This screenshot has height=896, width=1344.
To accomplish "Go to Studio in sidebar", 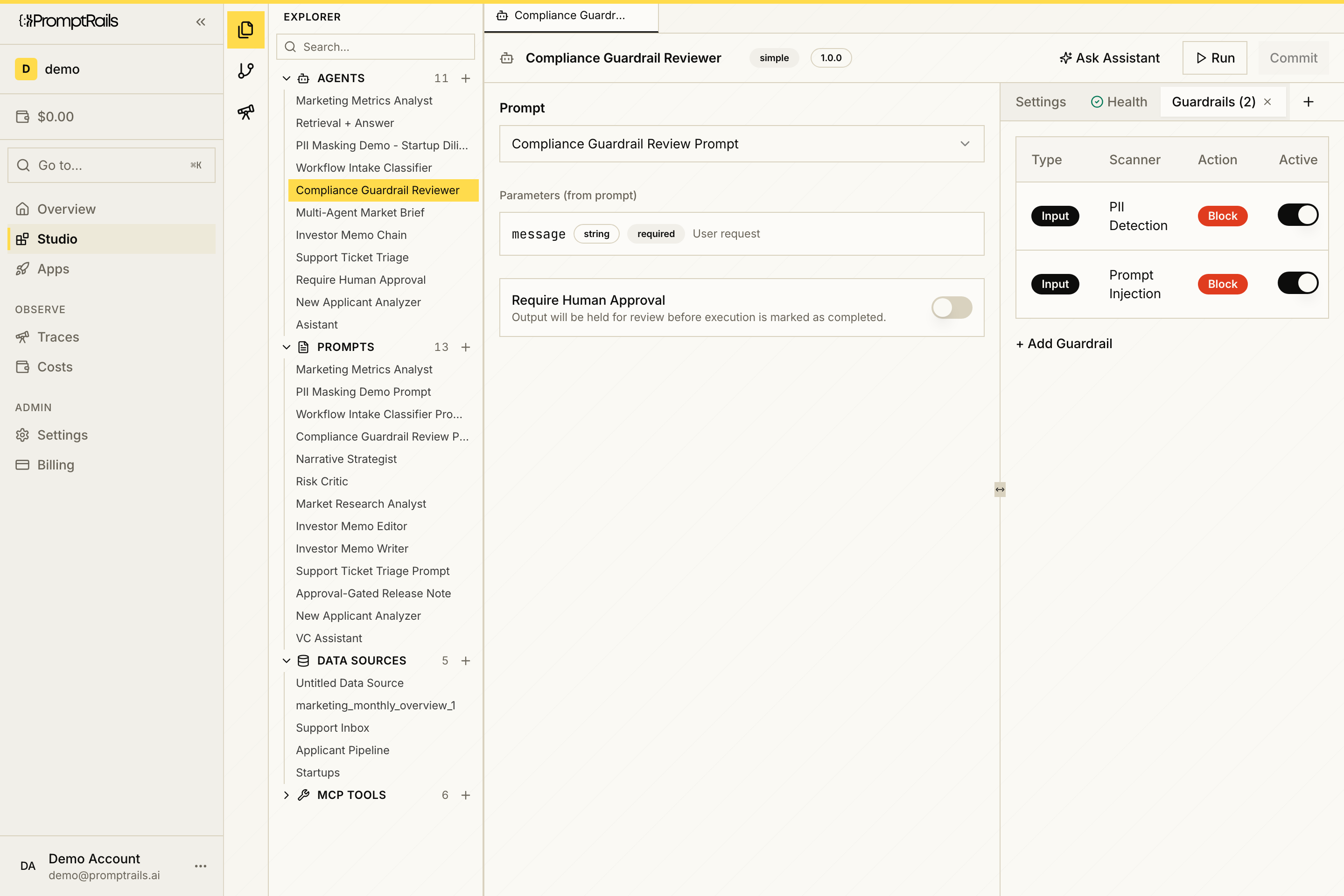I will (x=112, y=239).
